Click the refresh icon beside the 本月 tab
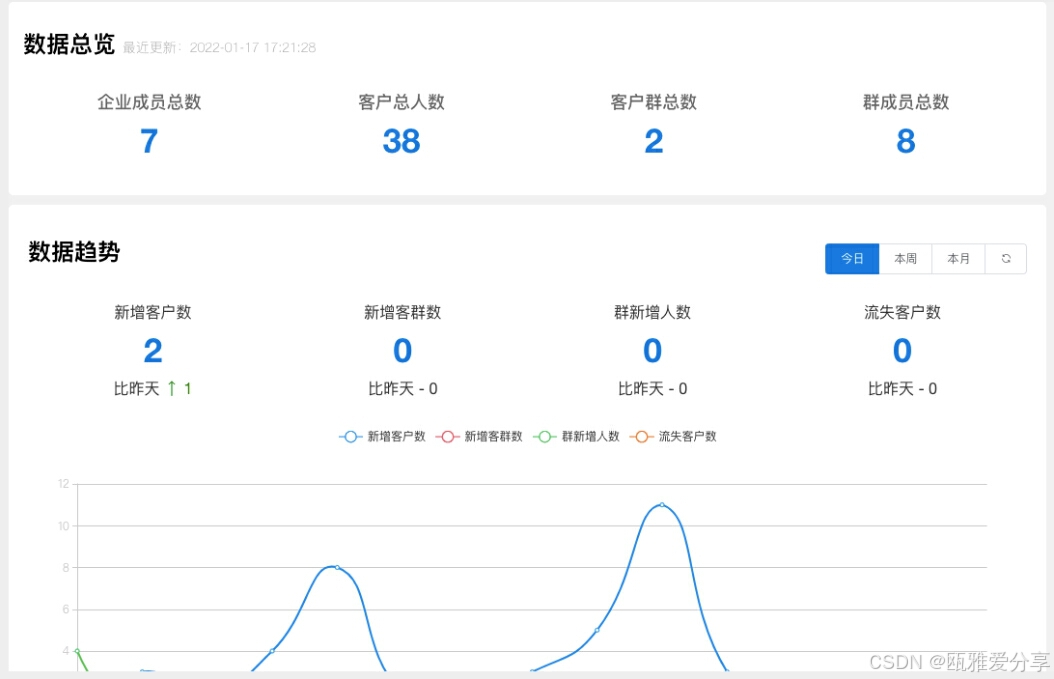This screenshot has height=679, width=1054. tap(1006, 258)
